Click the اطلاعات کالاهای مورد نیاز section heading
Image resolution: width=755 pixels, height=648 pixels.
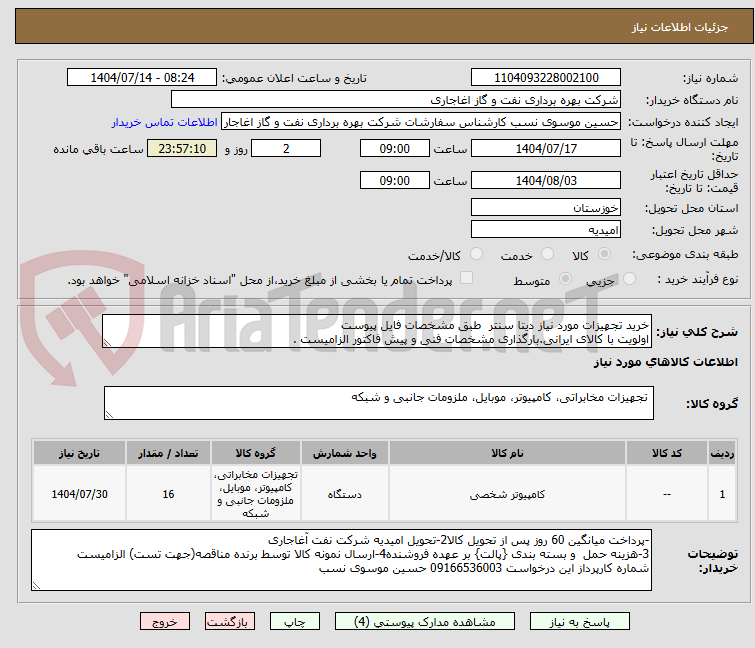pos(665,362)
